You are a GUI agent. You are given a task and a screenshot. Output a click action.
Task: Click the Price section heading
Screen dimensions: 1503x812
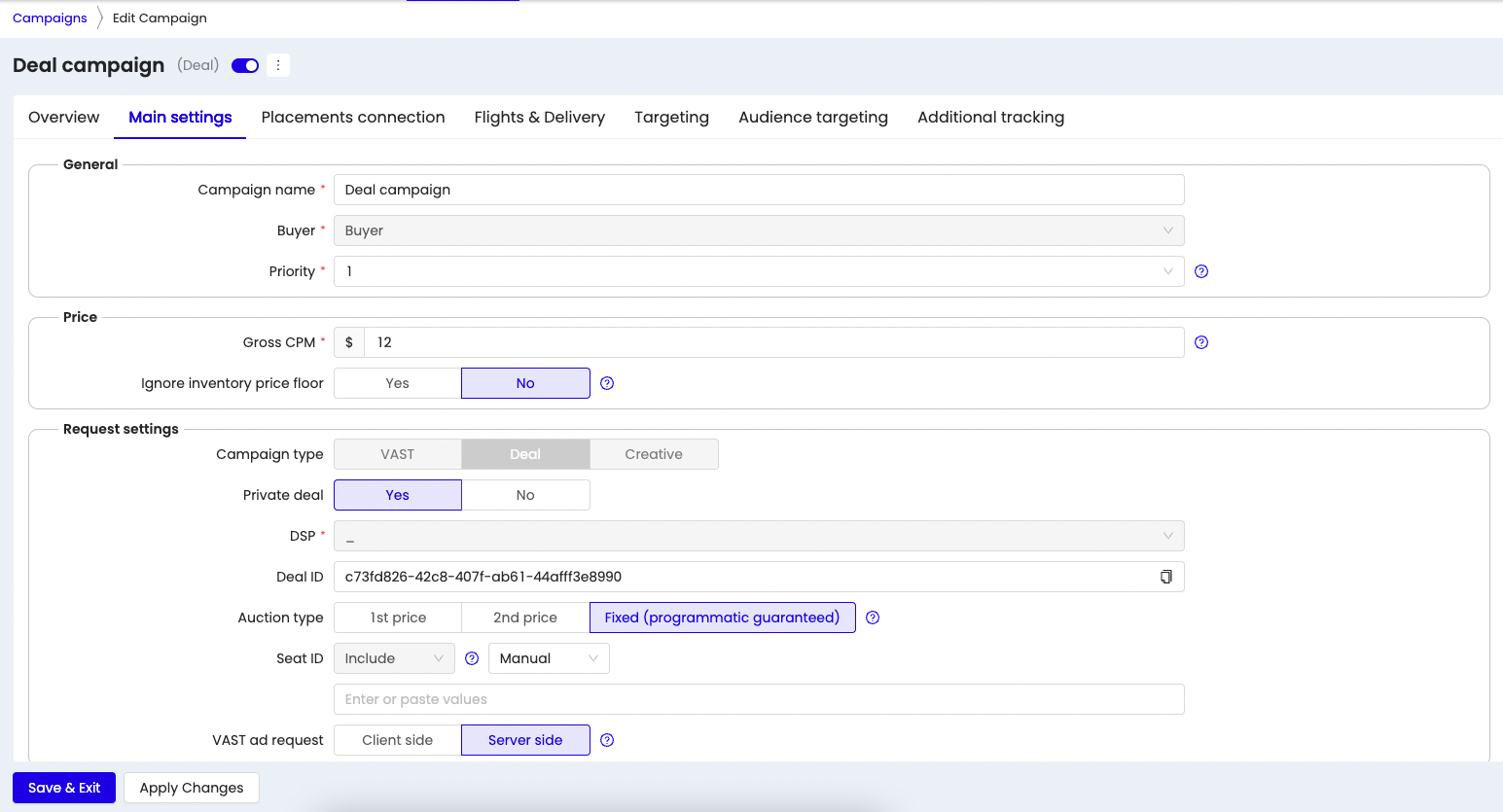80,317
